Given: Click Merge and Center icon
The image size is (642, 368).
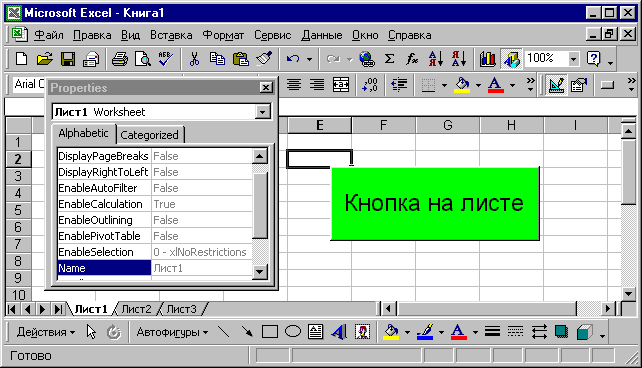Looking at the screenshot, I should (x=341, y=85).
